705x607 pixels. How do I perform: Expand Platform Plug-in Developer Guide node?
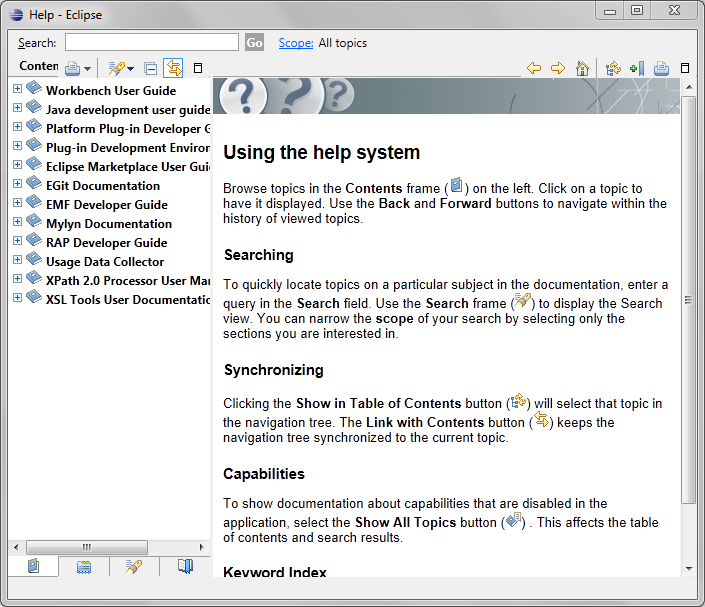click(17, 126)
